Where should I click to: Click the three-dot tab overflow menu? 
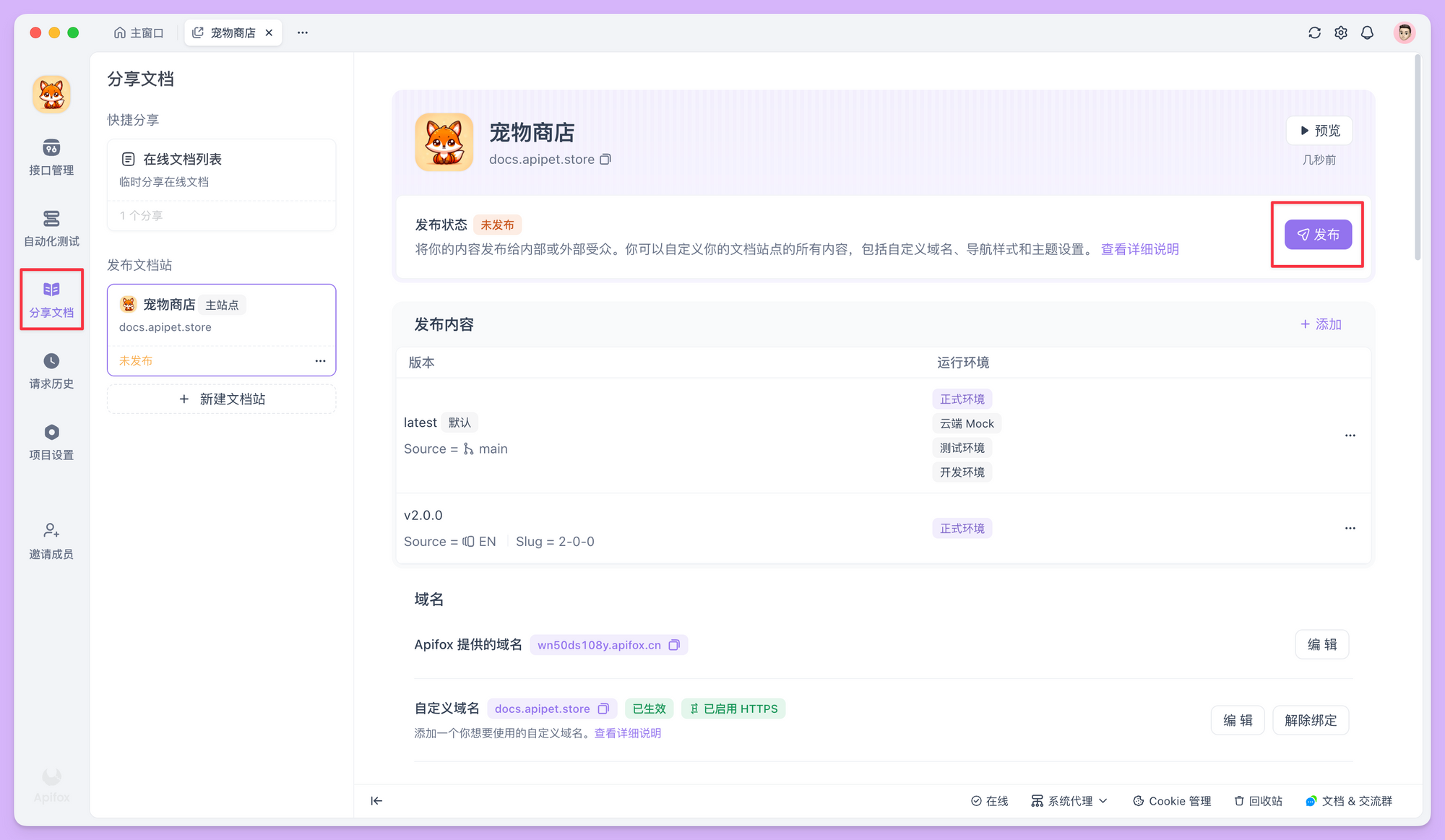303,33
